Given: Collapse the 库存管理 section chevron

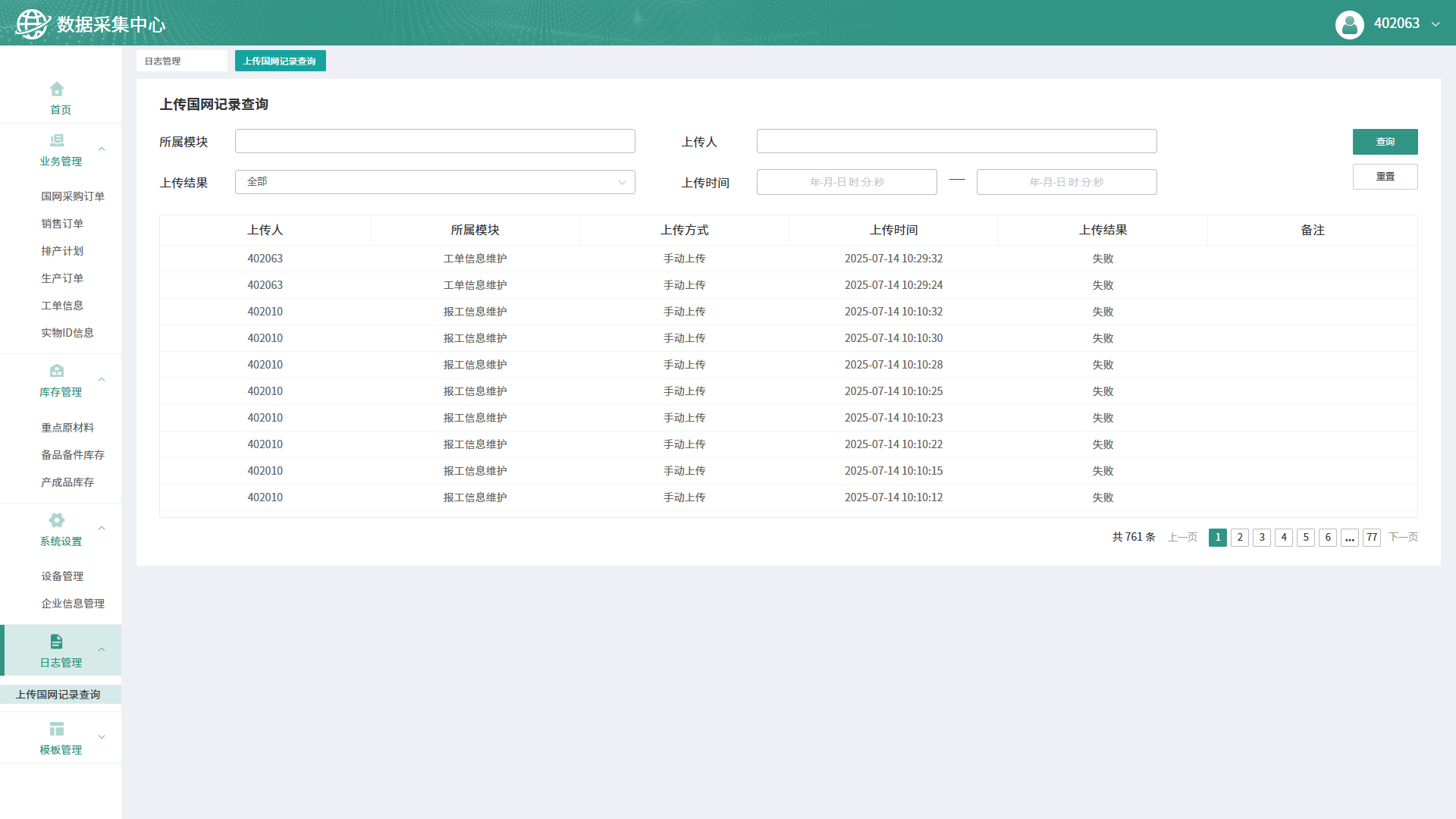Looking at the screenshot, I should pyautogui.click(x=102, y=380).
